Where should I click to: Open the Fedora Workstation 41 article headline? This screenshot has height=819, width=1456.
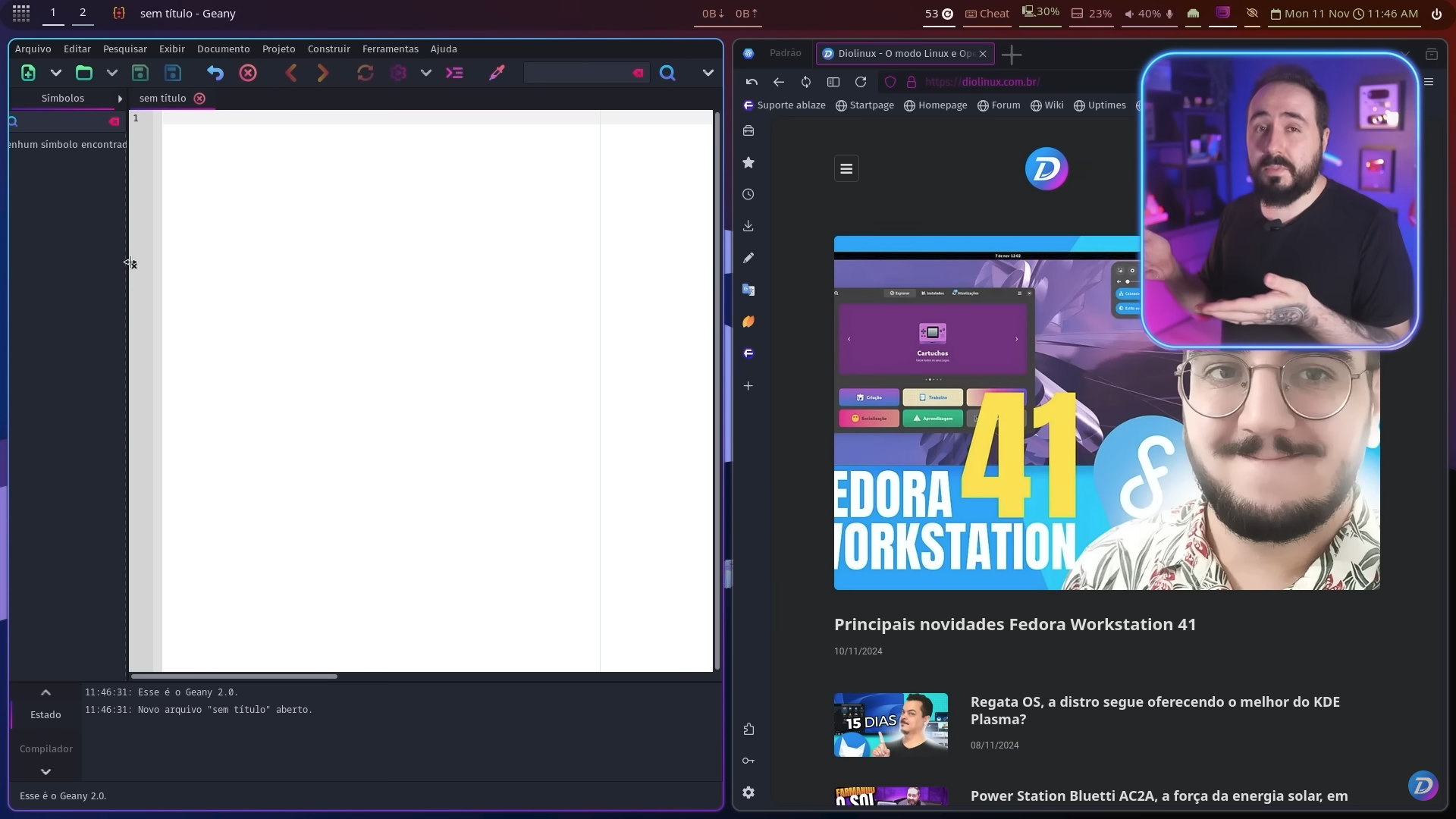pyautogui.click(x=1015, y=624)
